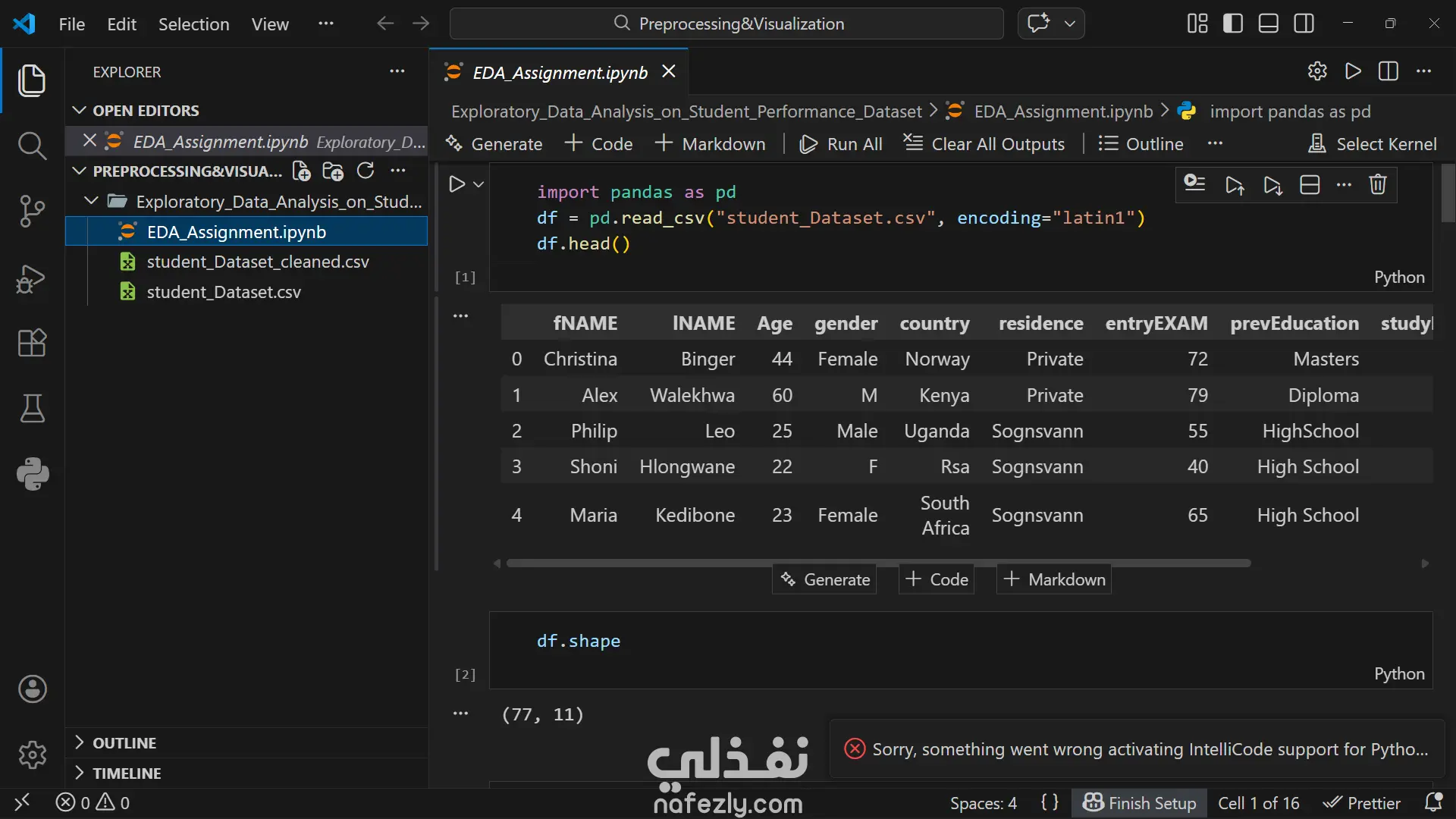Open the run cell dropdown arrow
Screen dimensions: 1456x819
[479, 184]
